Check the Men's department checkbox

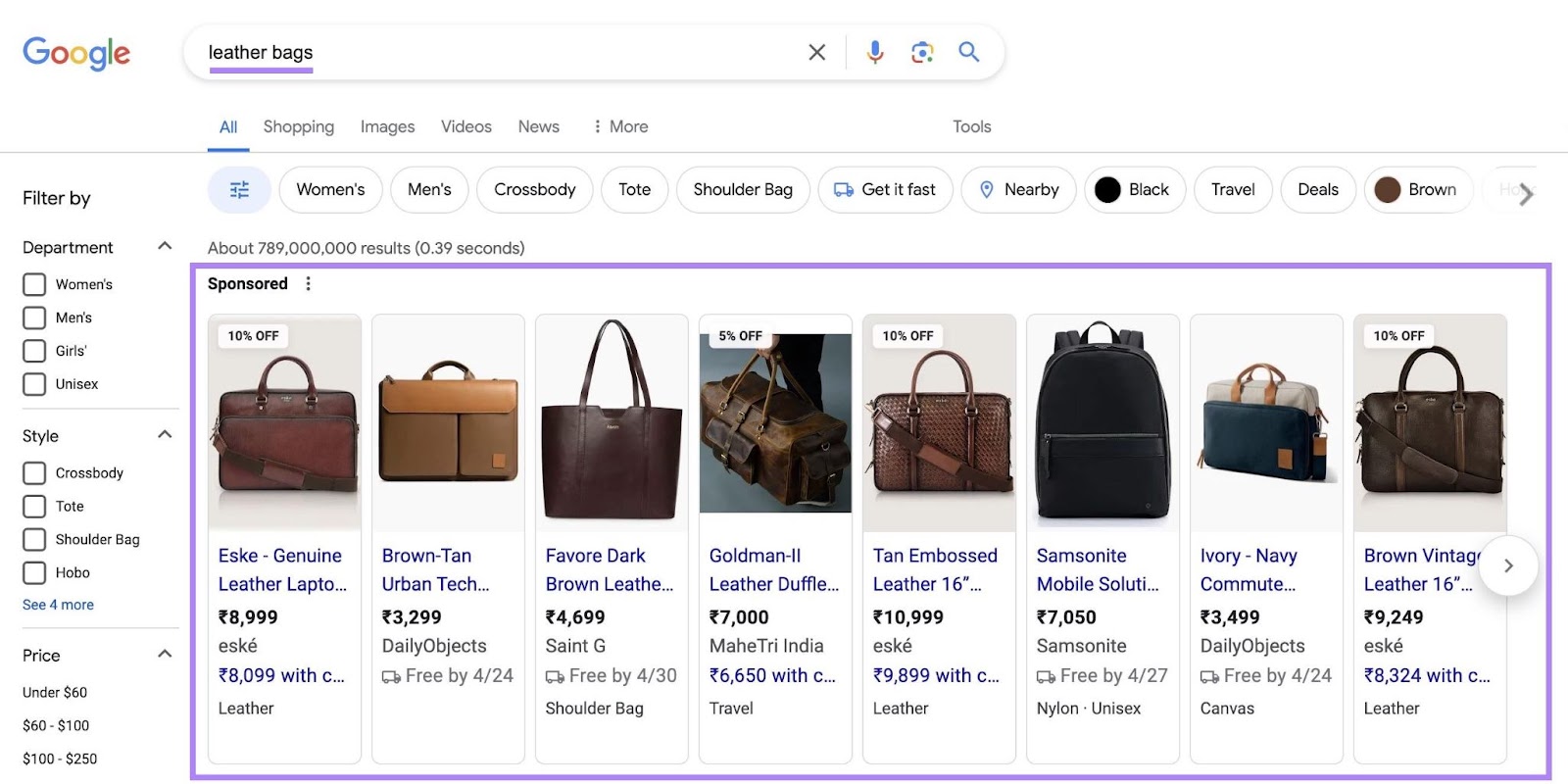pos(34,318)
